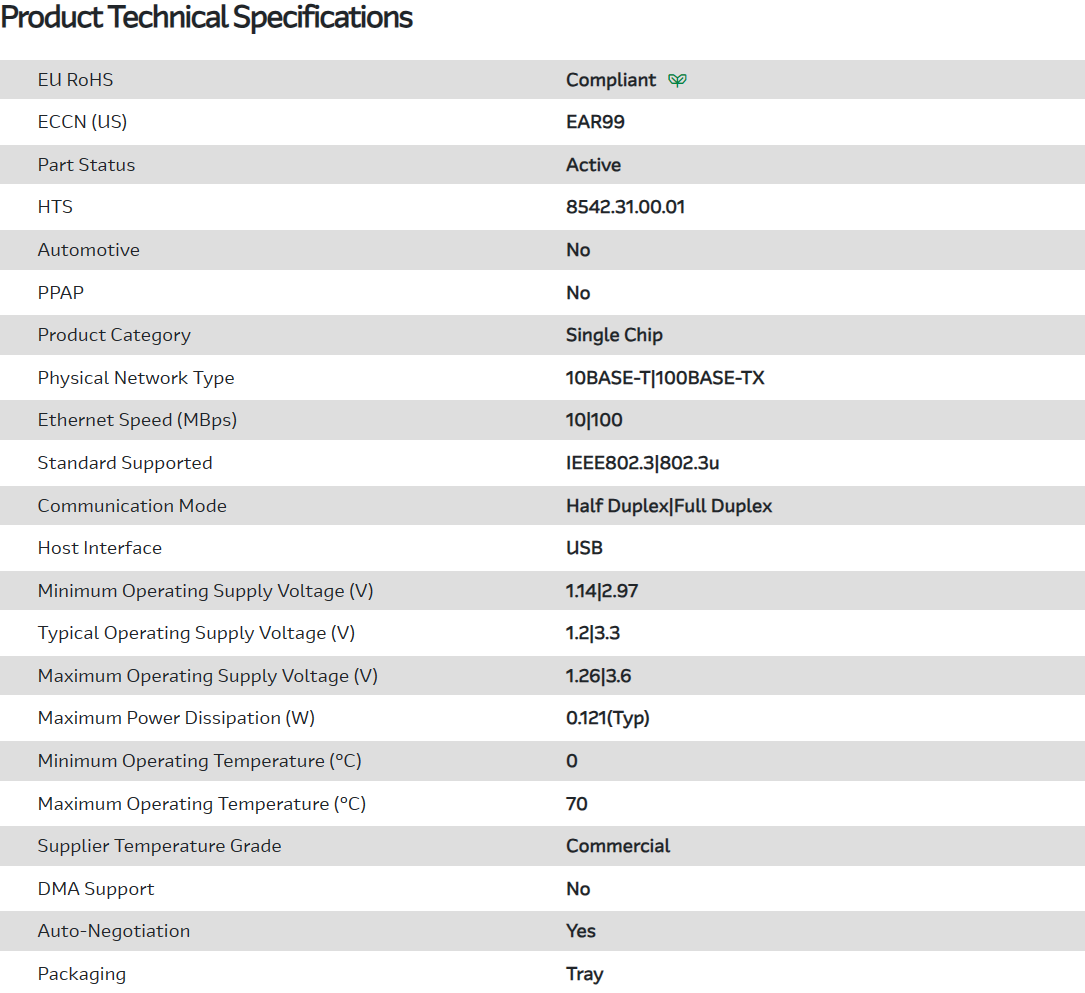Click the EU RoHS 'Compliant' value
This screenshot has height=993, width=1085.
611,80
